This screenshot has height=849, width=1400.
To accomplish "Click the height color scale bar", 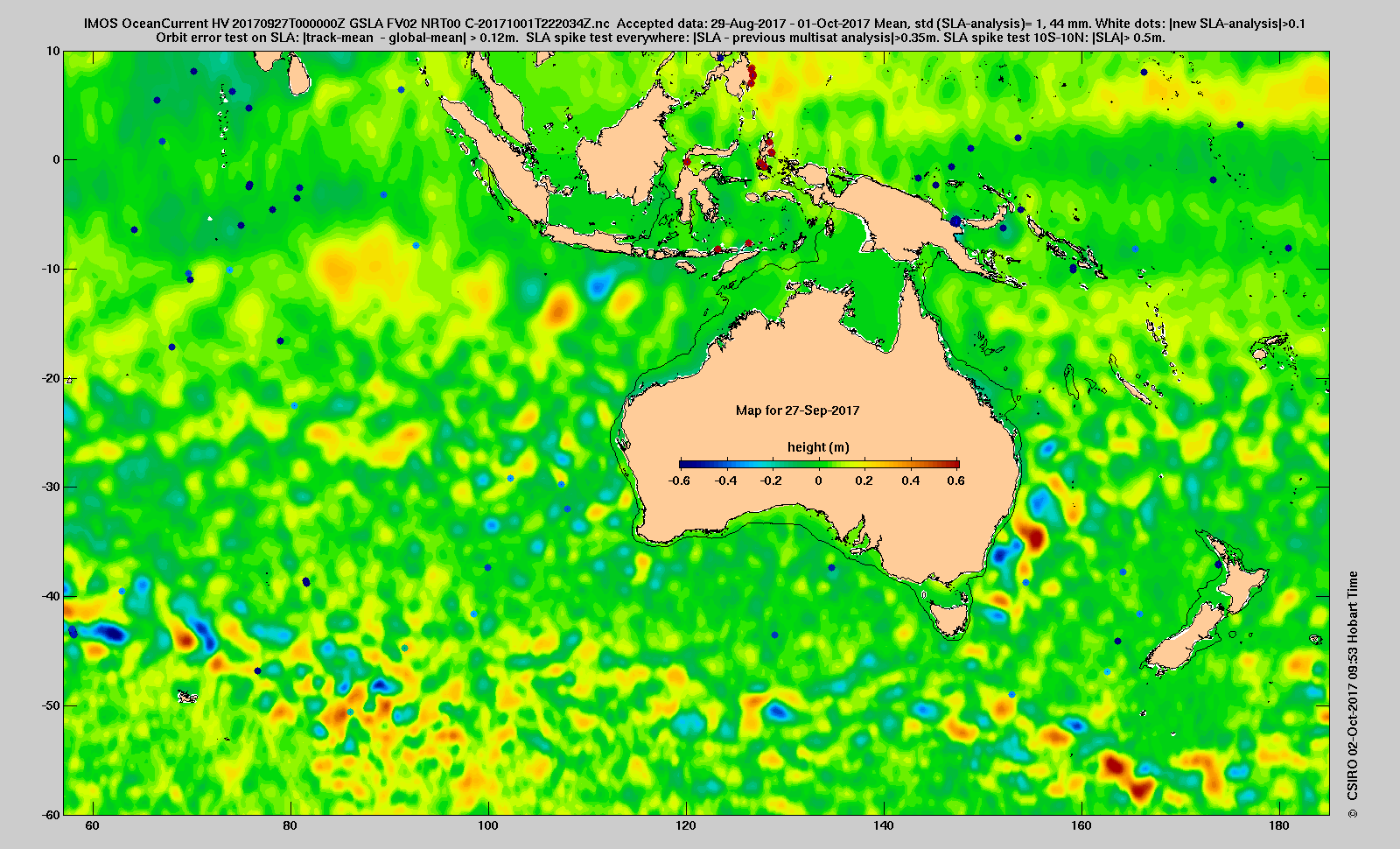I will (819, 464).
